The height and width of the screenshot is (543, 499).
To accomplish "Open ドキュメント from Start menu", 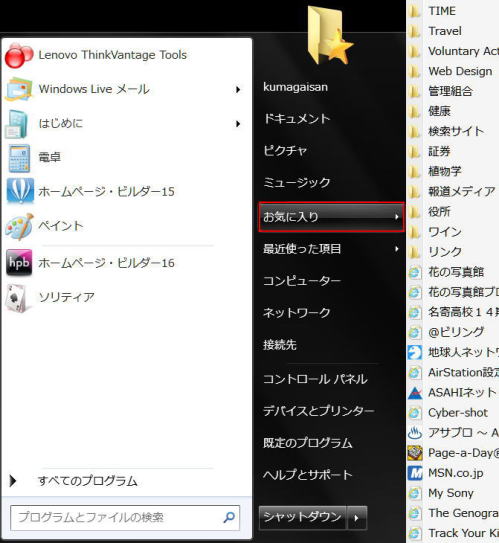I will click(x=297, y=119).
